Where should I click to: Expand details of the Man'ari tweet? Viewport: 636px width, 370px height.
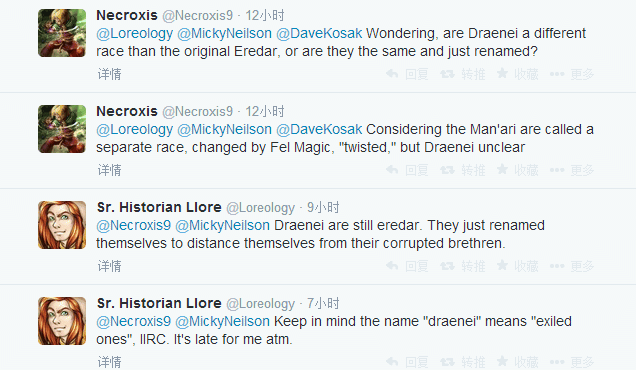tap(110, 170)
